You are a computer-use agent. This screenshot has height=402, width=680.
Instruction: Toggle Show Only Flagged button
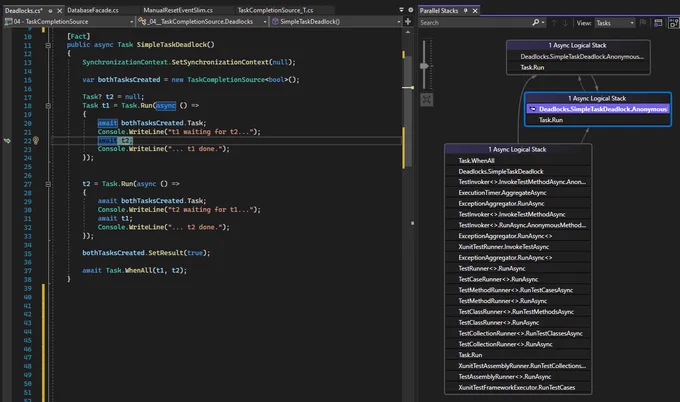pyautogui.click(x=643, y=23)
